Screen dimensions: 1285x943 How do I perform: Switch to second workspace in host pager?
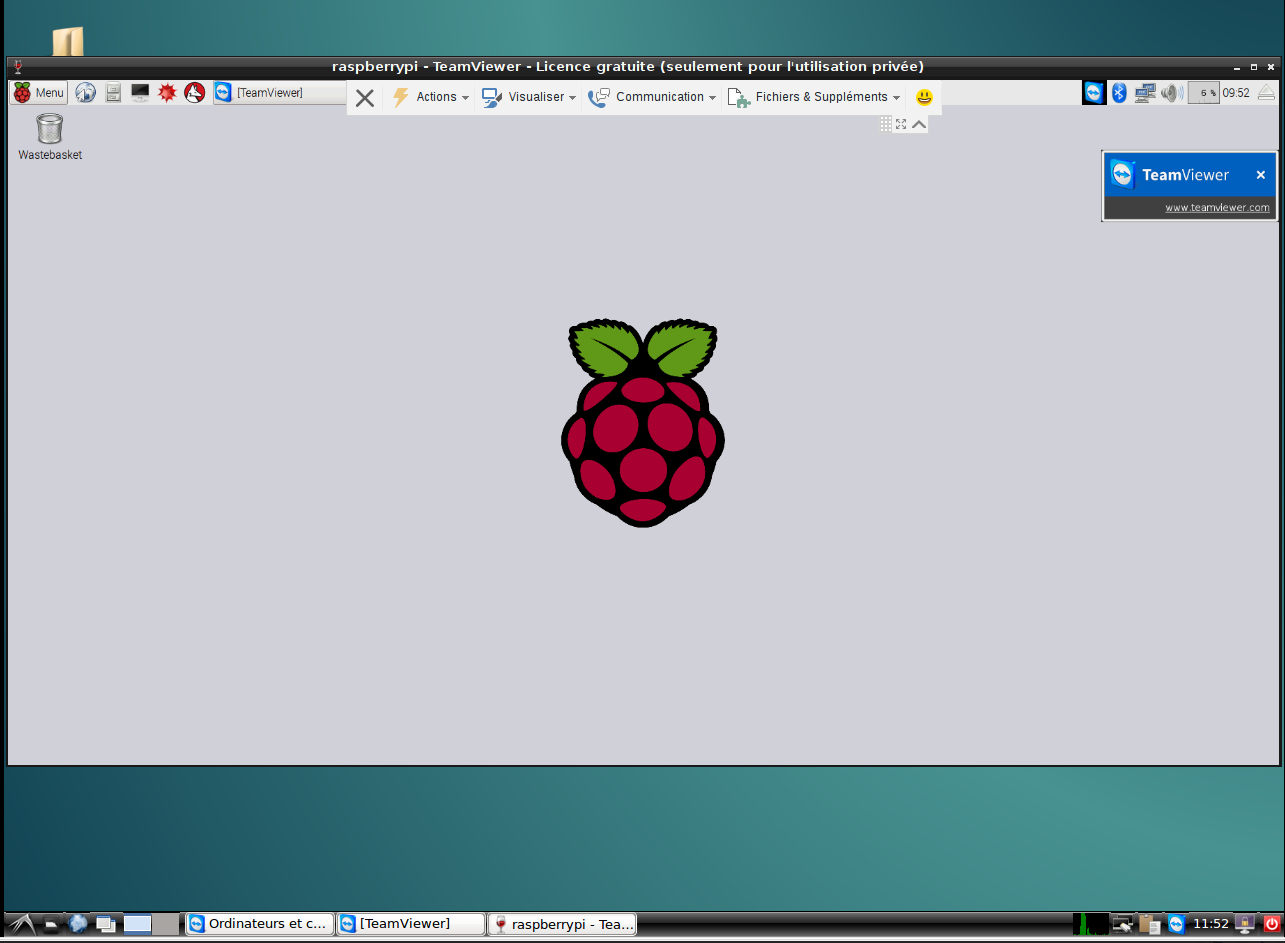tap(165, 924)
